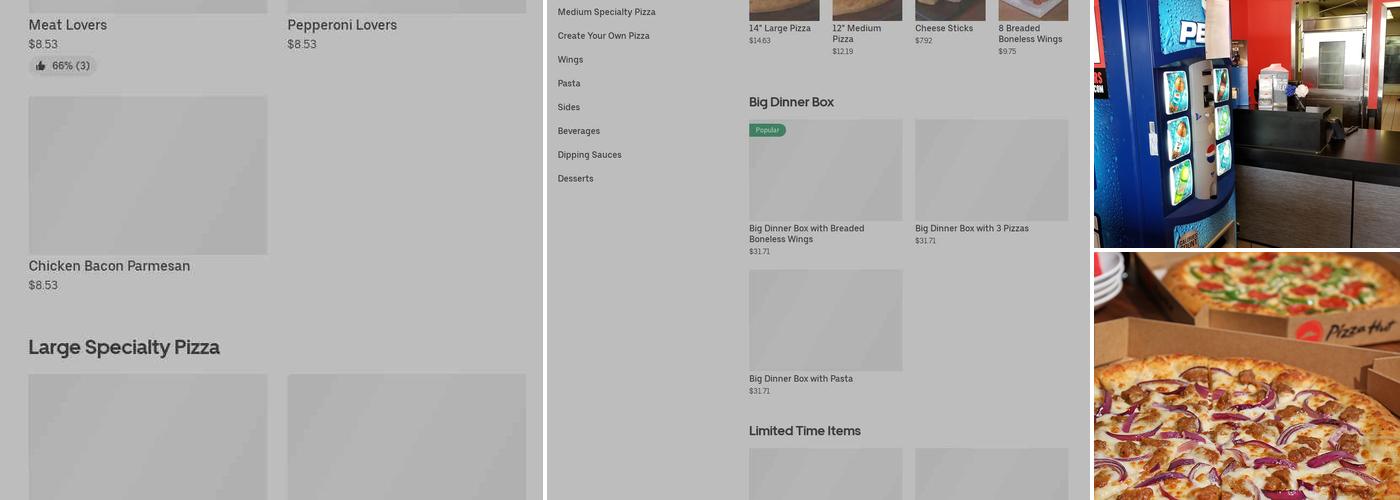Open Big Dinner Box with Pasta
This screenshot has width=1400, height=500.
(x=801, y=379)
